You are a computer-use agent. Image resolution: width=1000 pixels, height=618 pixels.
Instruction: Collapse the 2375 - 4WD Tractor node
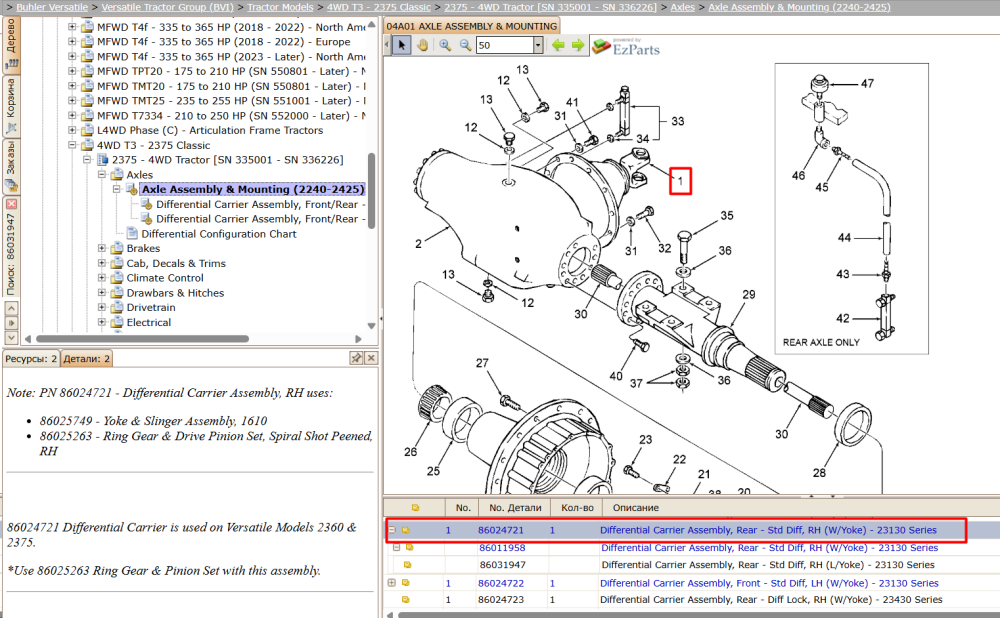87,159
